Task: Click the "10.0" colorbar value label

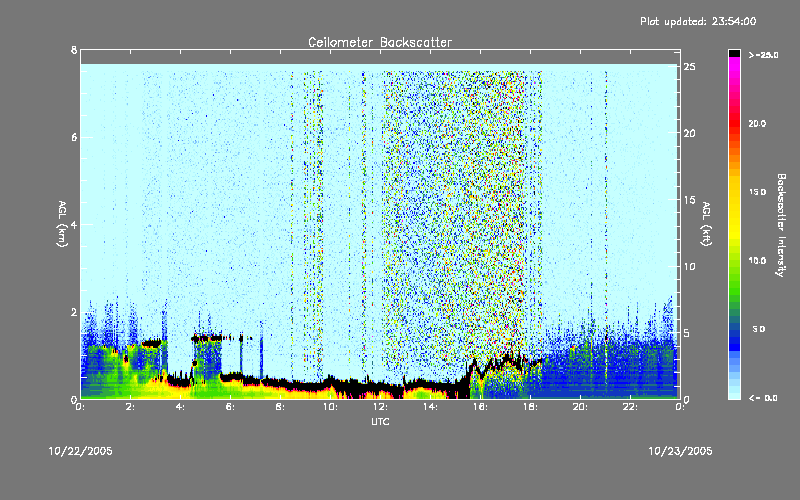Action: point(757,261)
